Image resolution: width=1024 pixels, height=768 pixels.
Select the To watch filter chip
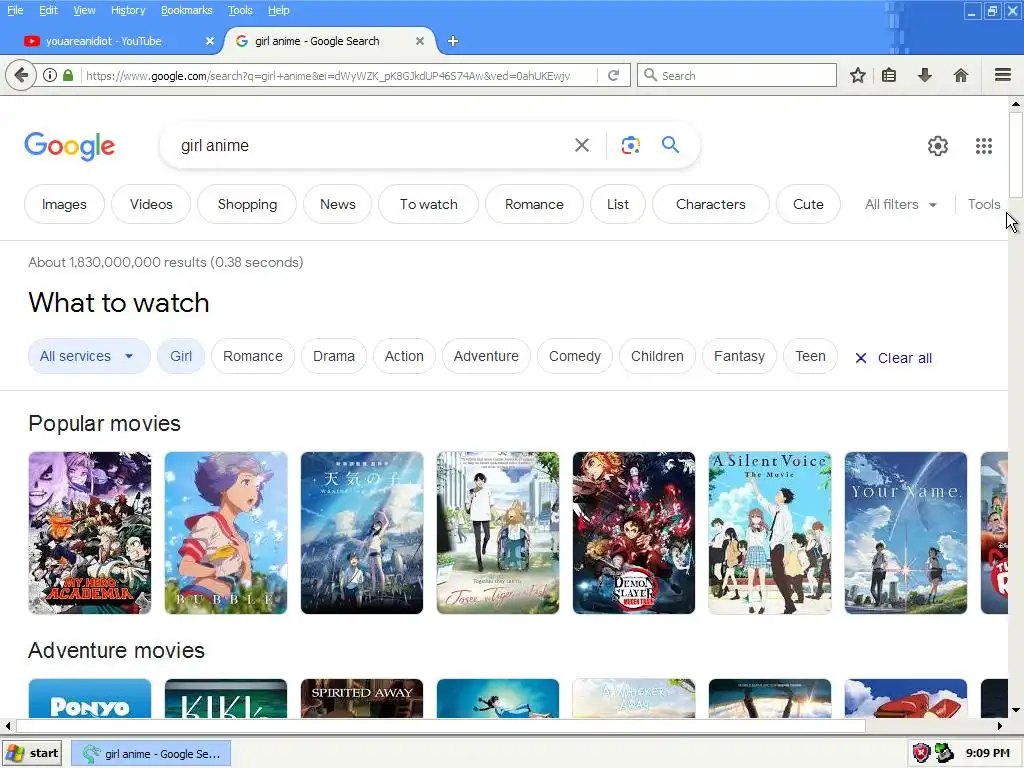(x=428, y=204)
